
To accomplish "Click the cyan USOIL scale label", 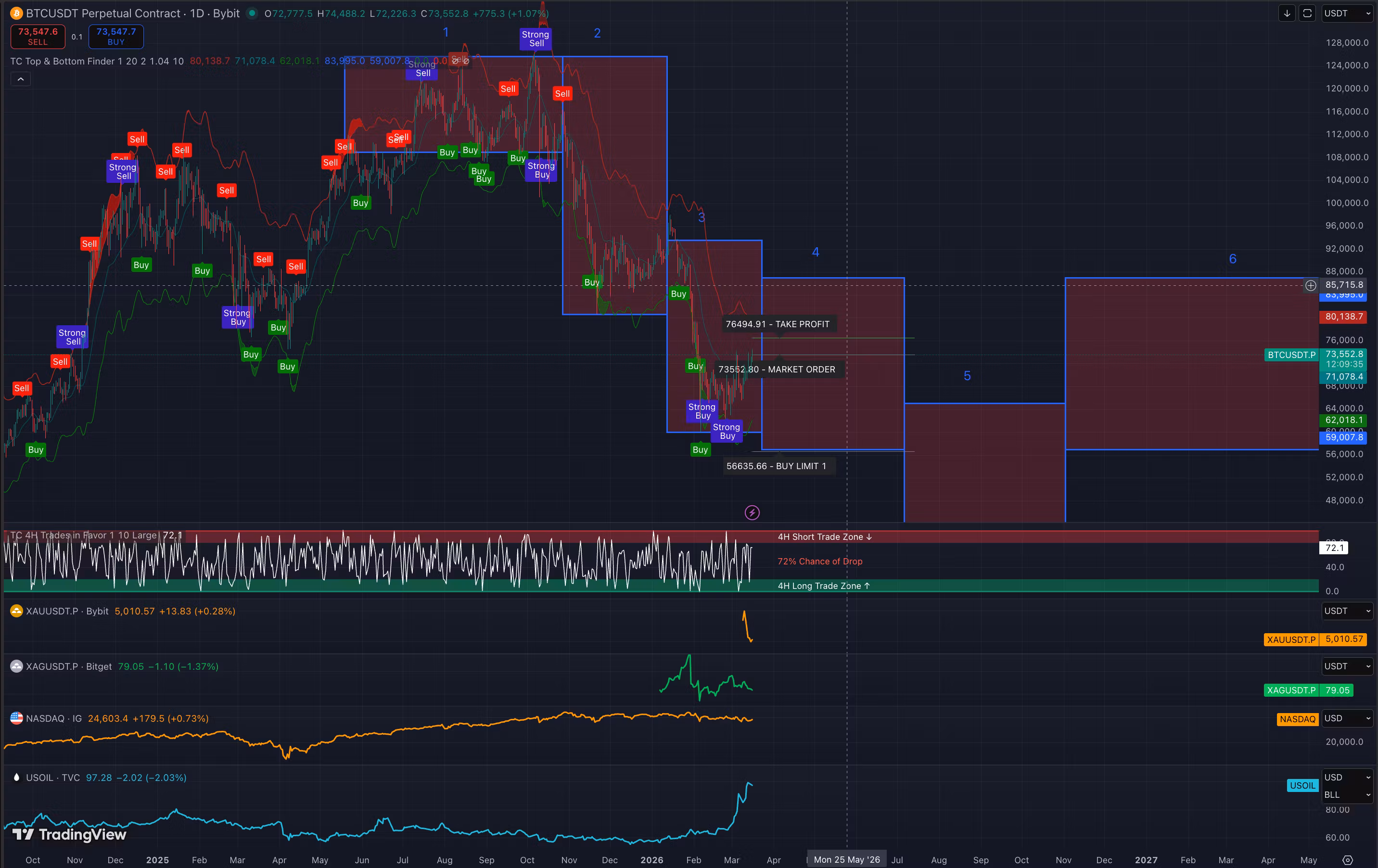I will click(x=1302, y=786).
